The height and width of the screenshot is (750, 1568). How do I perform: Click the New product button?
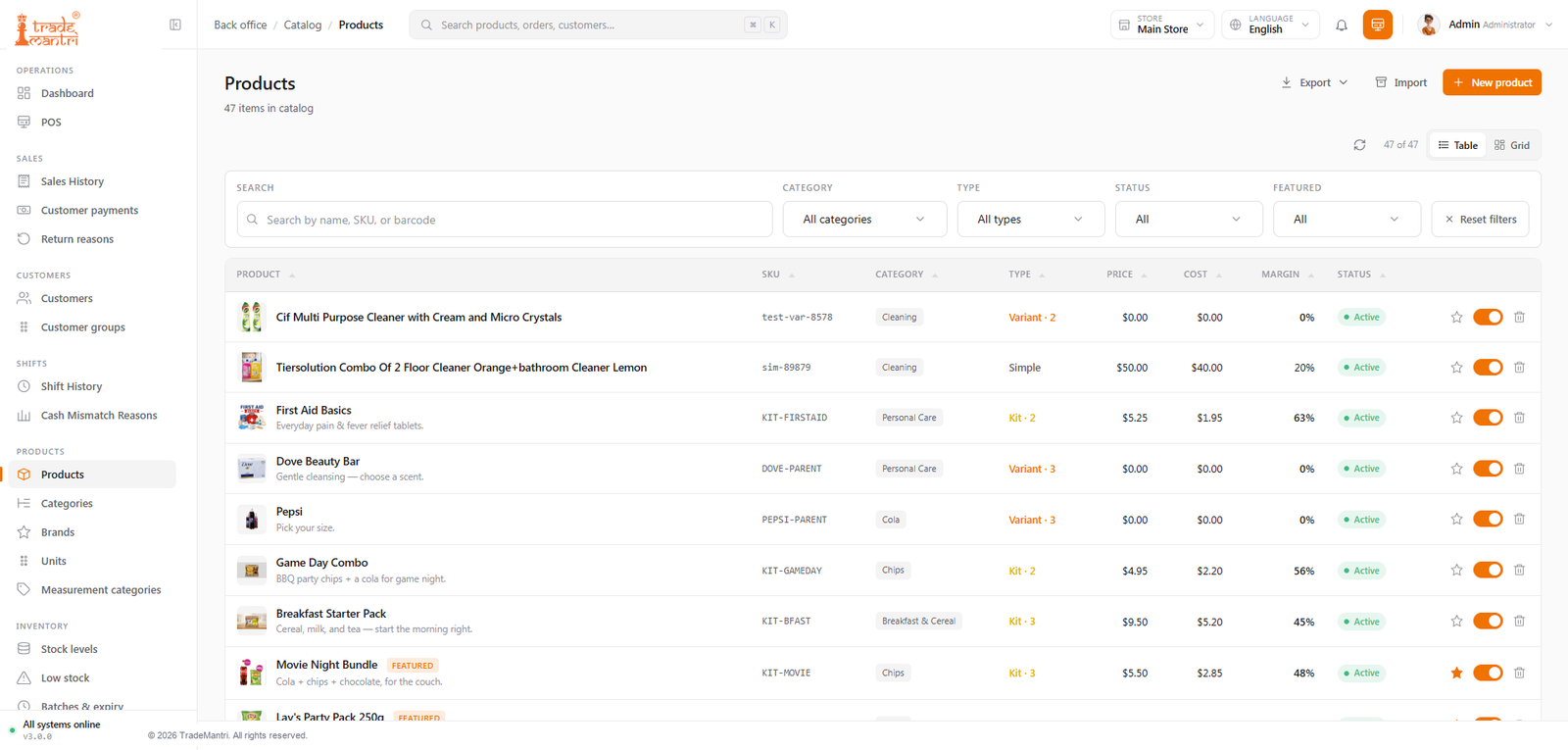[x=1492, y=82]
